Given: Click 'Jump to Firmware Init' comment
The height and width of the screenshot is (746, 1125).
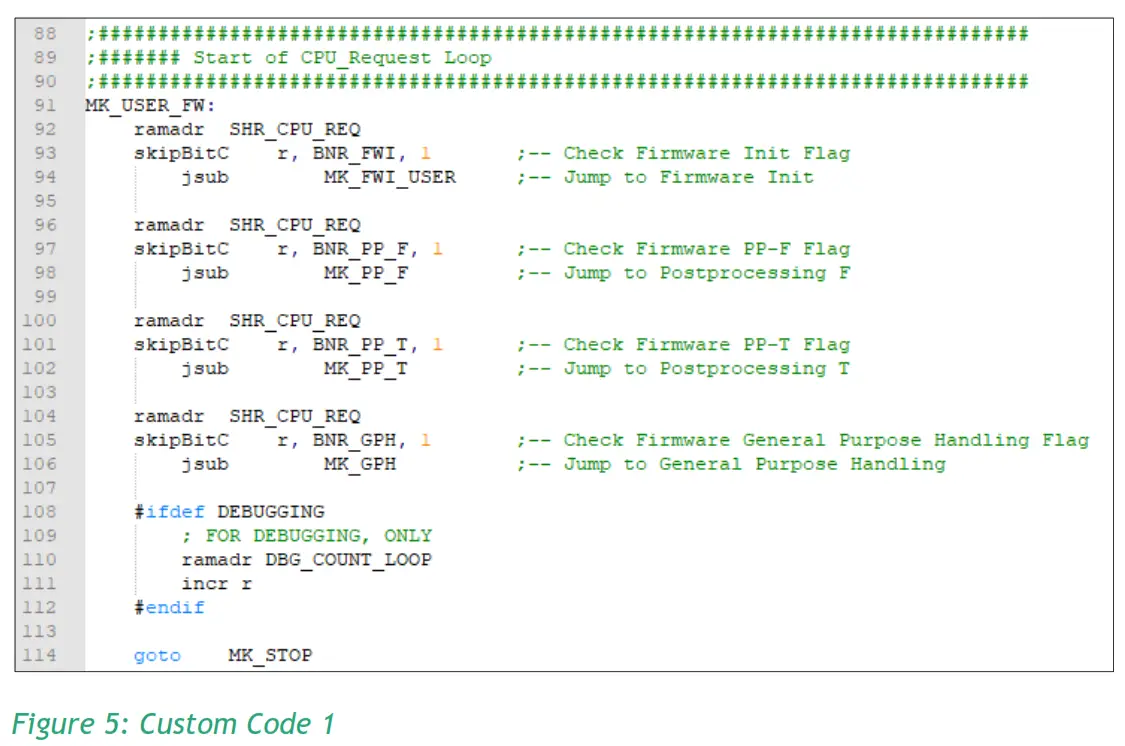Looking at the screenshot, I should coord(689,177).
